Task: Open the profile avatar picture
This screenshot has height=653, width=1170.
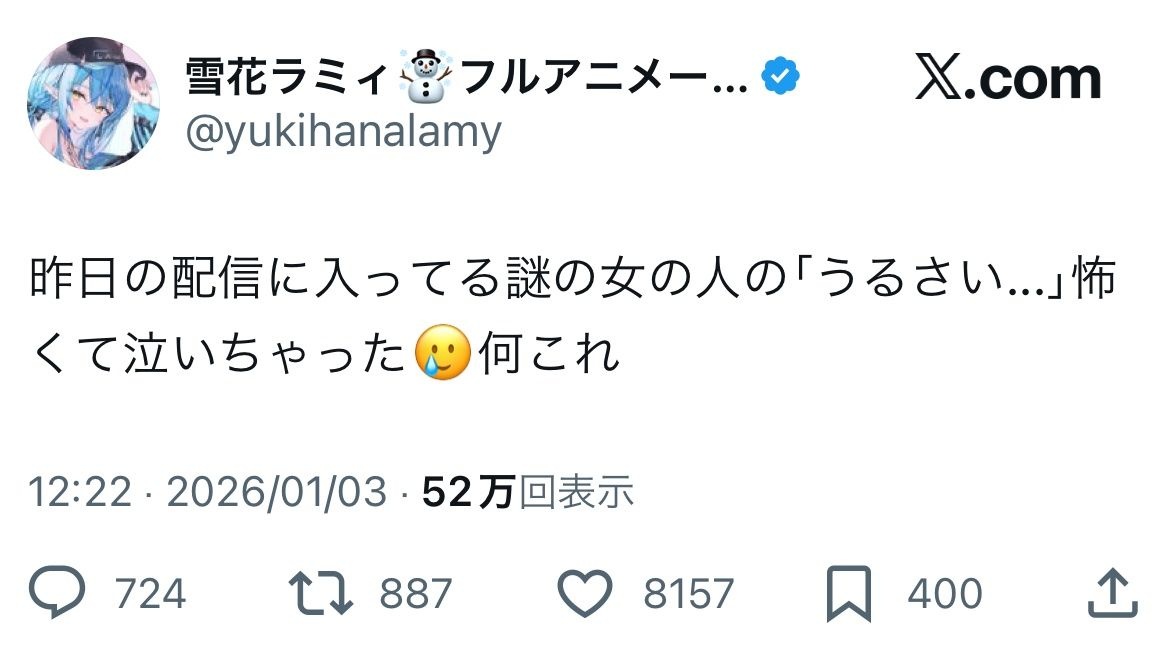Action: pos(96,104)
